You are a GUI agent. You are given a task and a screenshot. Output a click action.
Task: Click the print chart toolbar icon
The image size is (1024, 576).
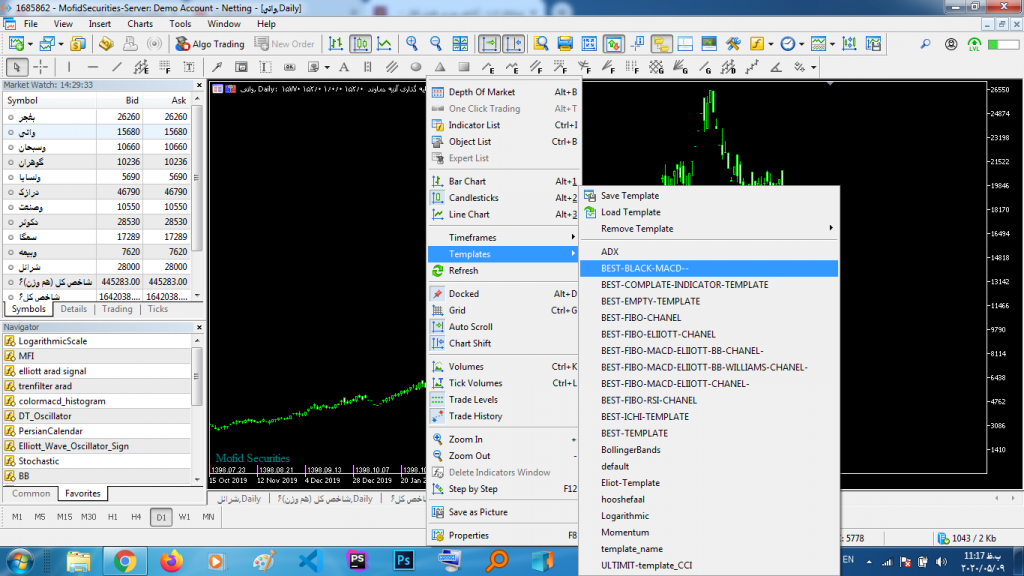[x=564, y=44]
